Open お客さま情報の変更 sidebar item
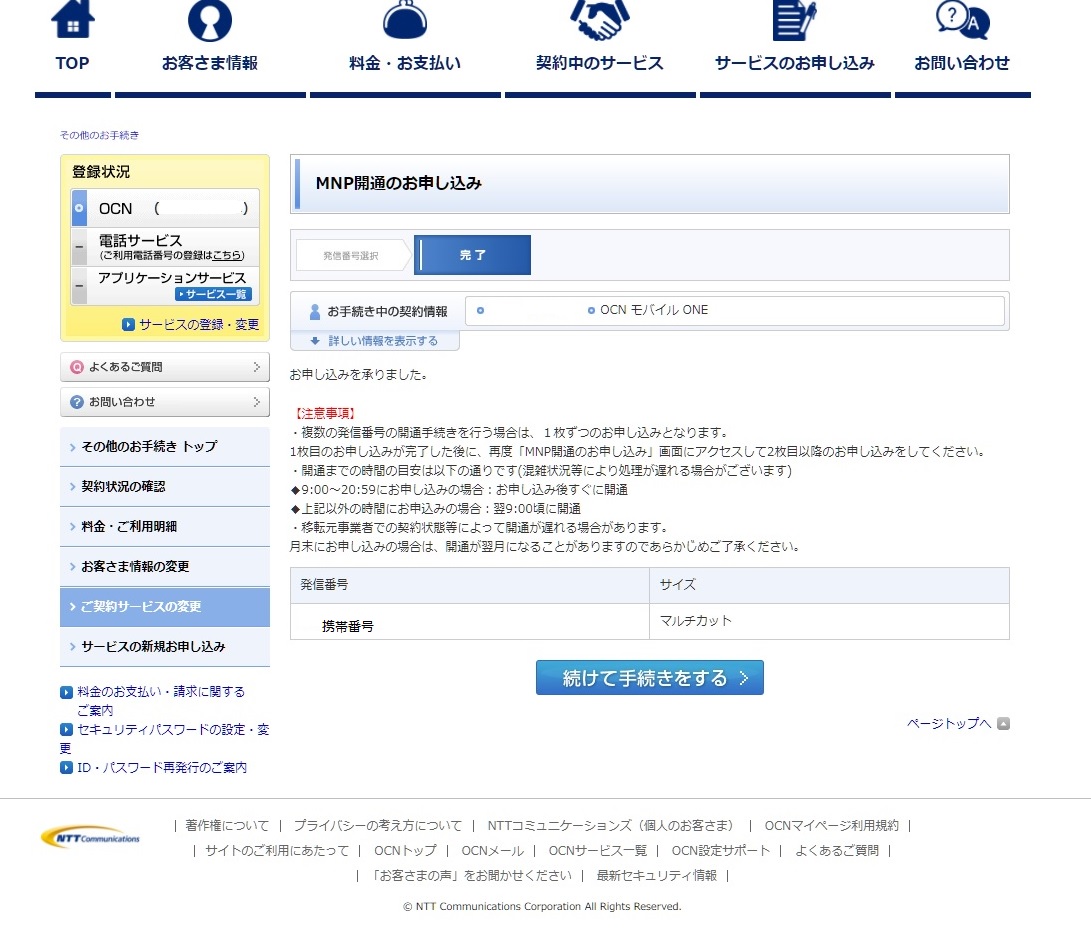This screenshot has height=931, width=1091. (x=165, y=566)
